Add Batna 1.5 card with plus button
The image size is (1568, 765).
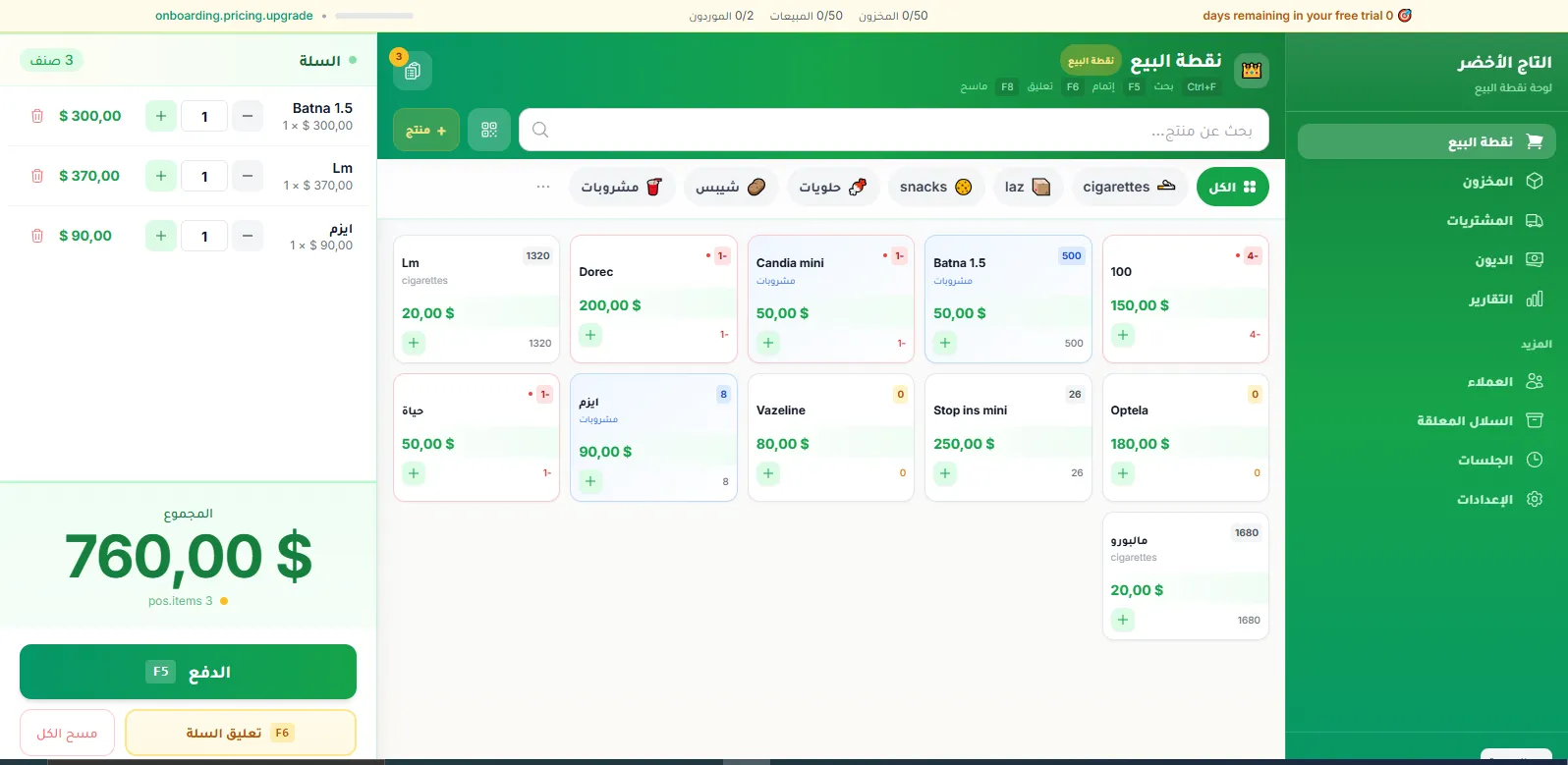coord(945,343)
